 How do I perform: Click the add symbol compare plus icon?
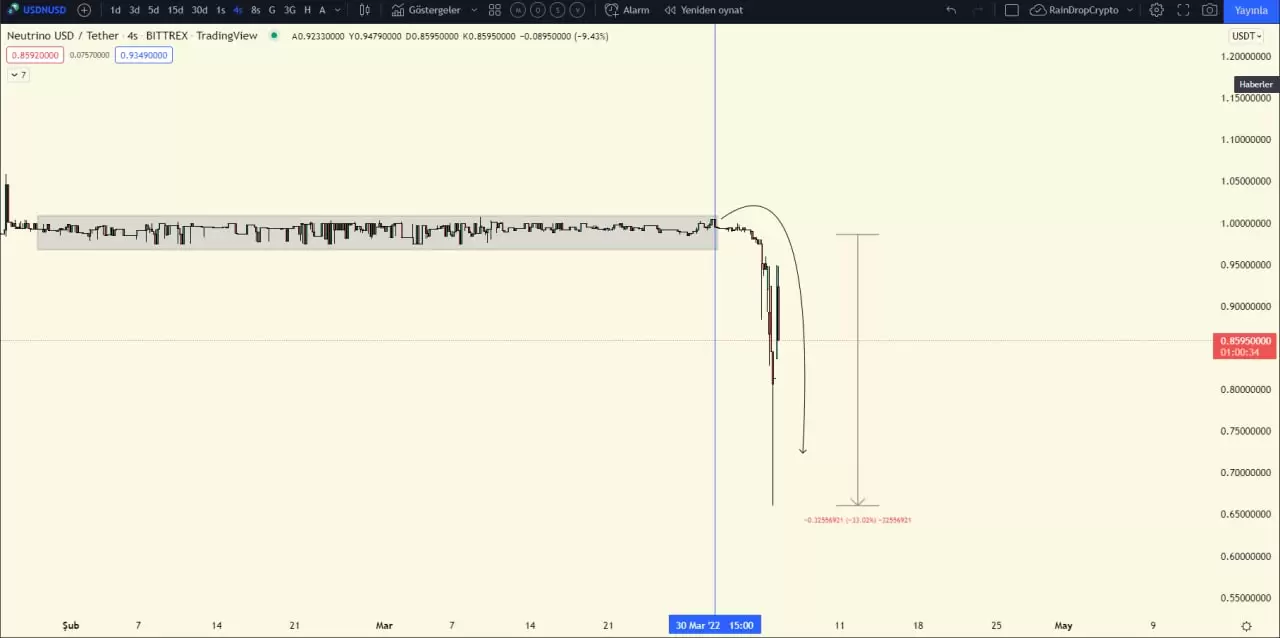pos(84,10)
